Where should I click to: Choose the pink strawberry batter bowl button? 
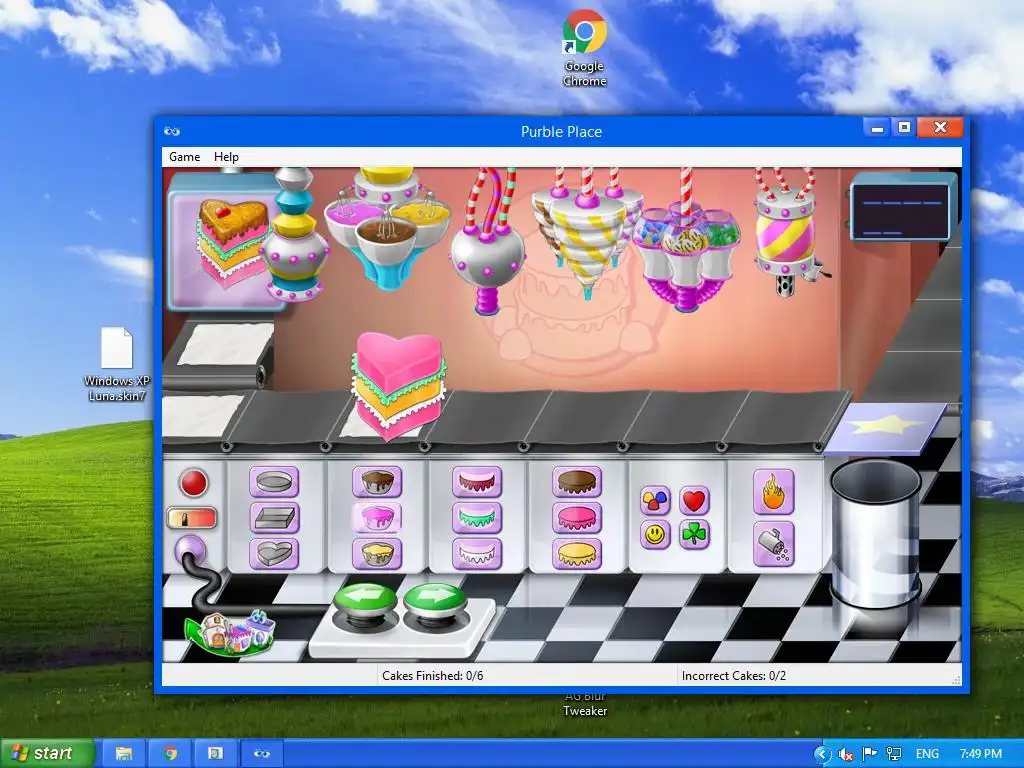click(377, 519)
